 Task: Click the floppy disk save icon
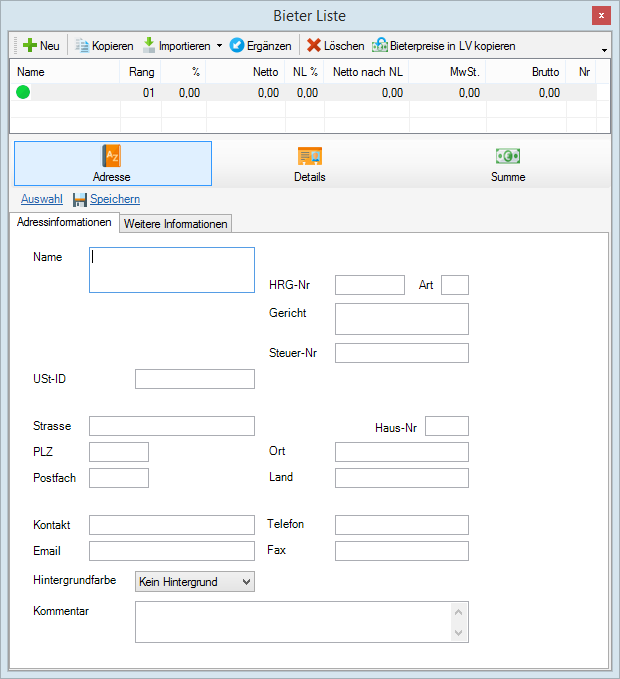[x=80, y=199]
